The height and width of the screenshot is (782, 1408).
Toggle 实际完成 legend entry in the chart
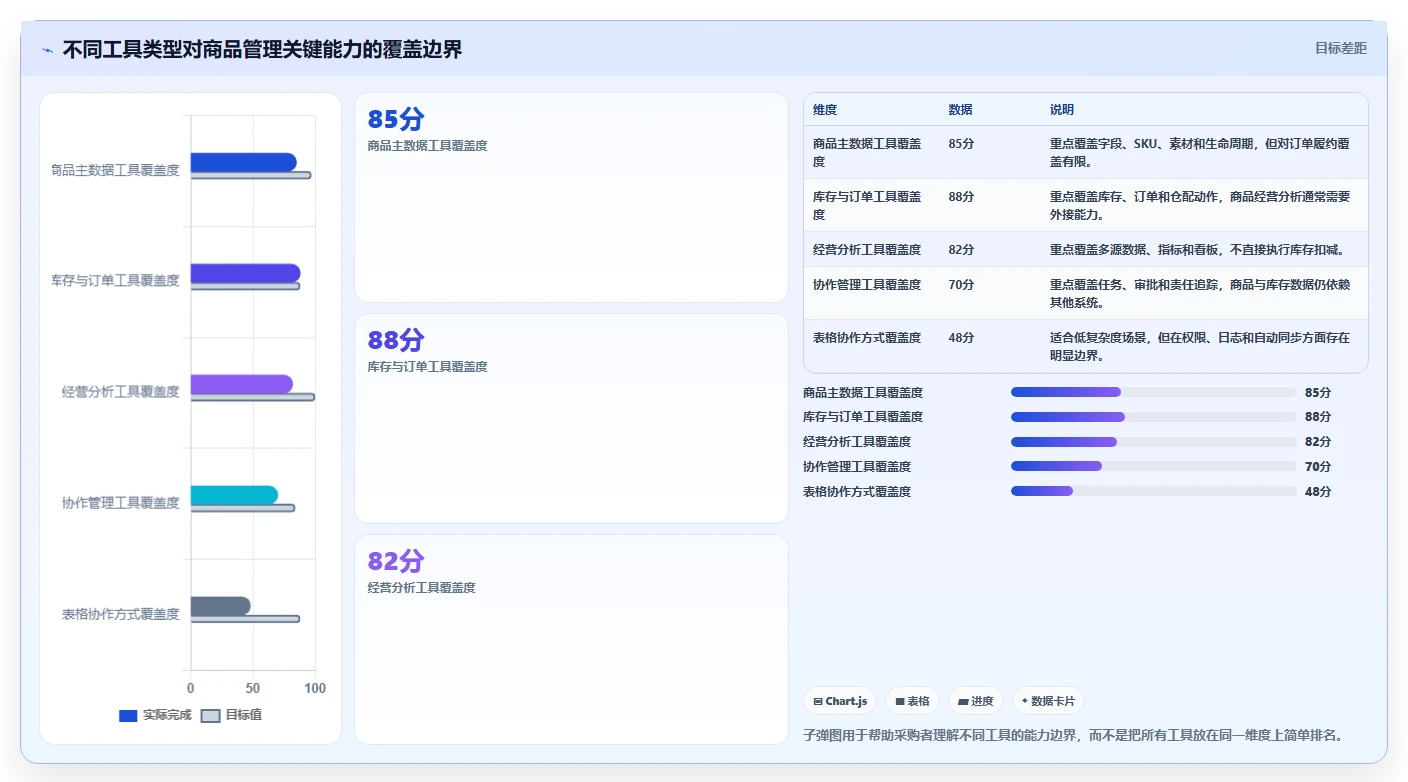155,715
